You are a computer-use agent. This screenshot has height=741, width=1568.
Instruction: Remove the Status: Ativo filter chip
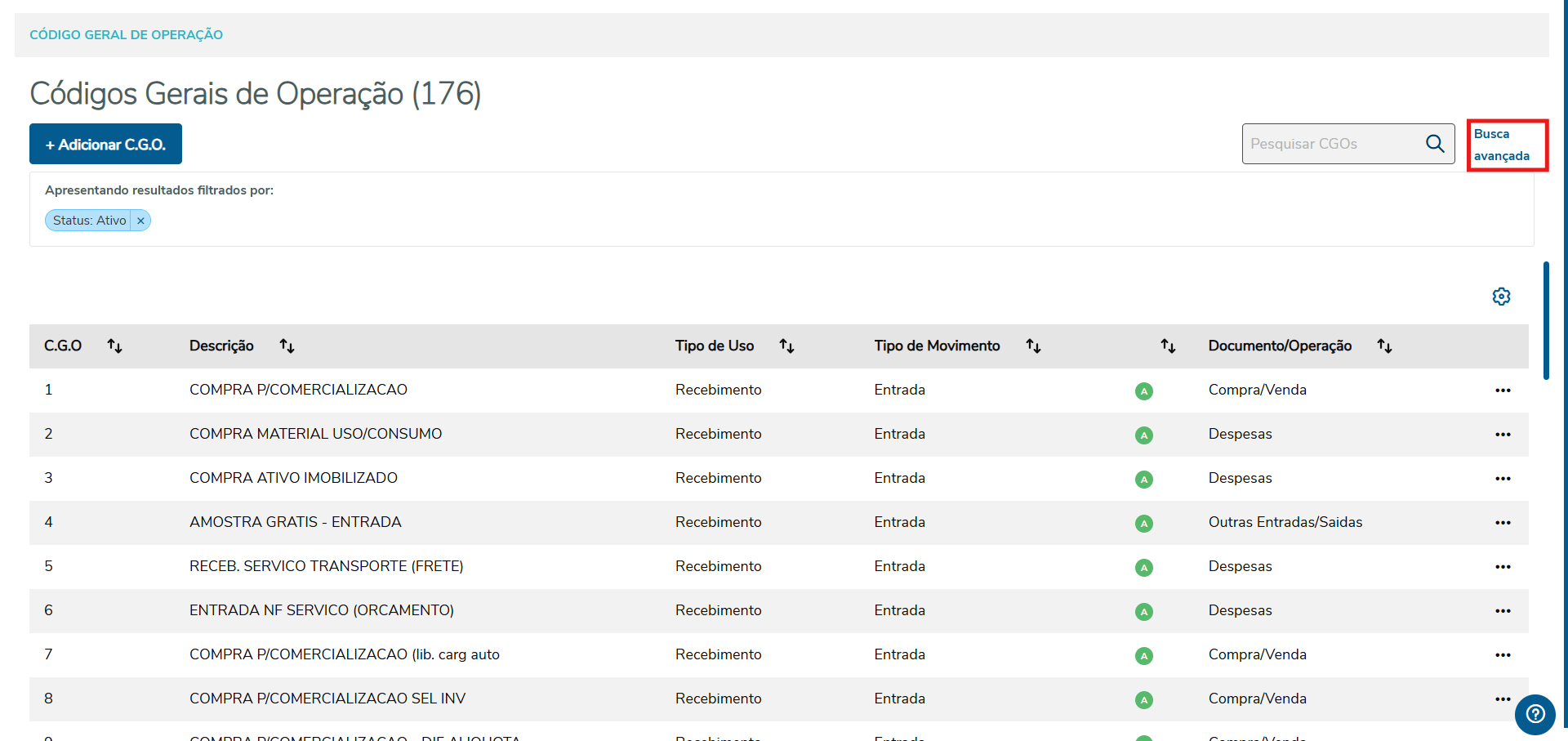click(x=140, y=221)
